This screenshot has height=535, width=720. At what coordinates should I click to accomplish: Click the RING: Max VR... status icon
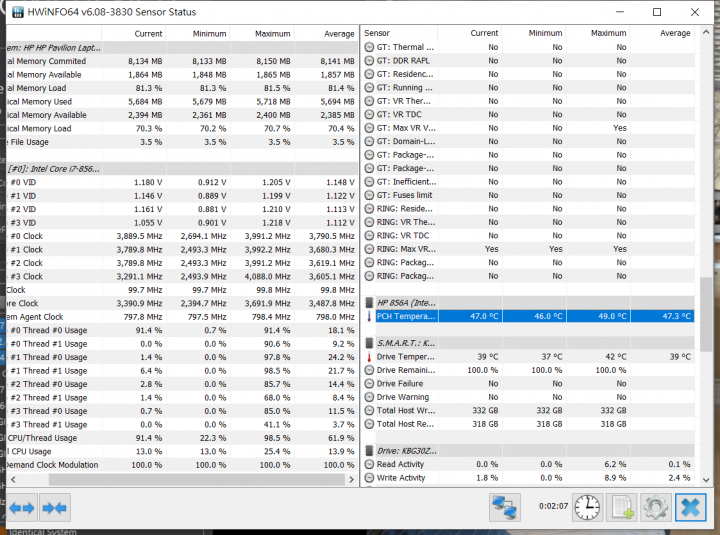click(369, 249)
